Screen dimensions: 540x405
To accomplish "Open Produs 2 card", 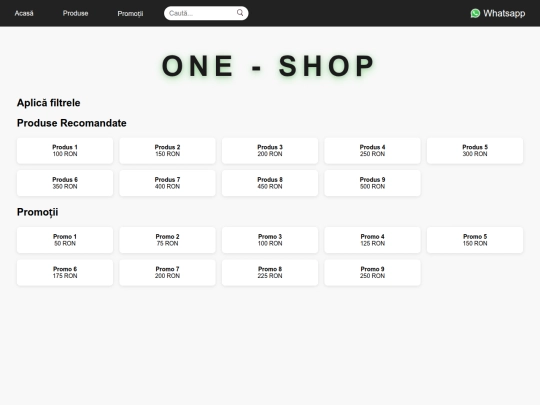I will point(167,150).
